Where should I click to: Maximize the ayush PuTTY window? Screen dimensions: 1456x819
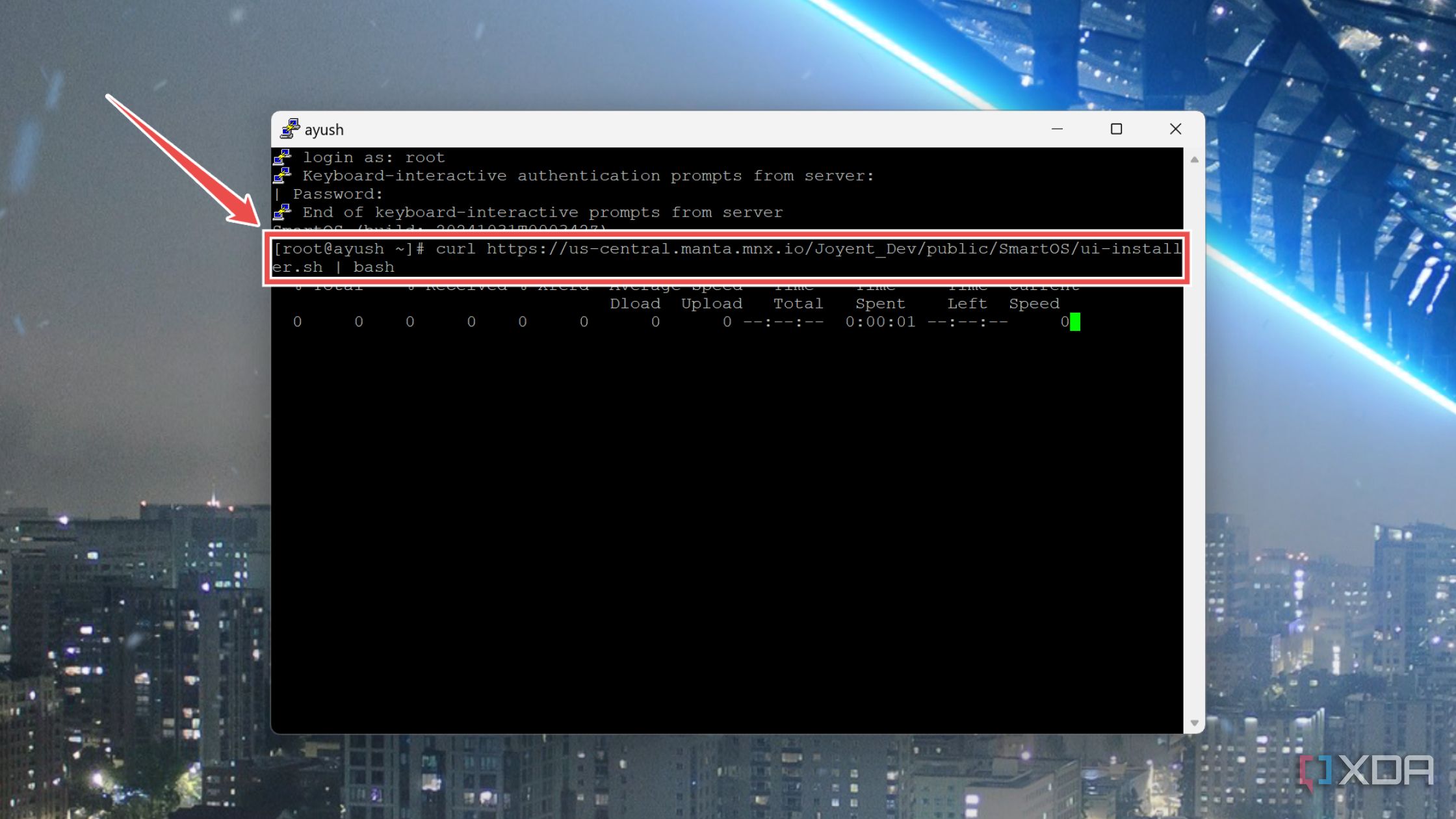[1116, 129]
